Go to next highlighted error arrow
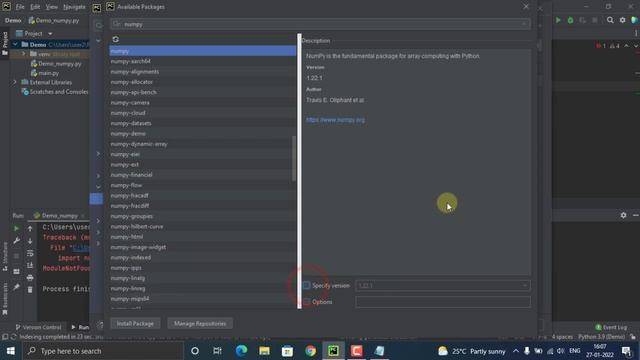 click(x=636, y=46)
